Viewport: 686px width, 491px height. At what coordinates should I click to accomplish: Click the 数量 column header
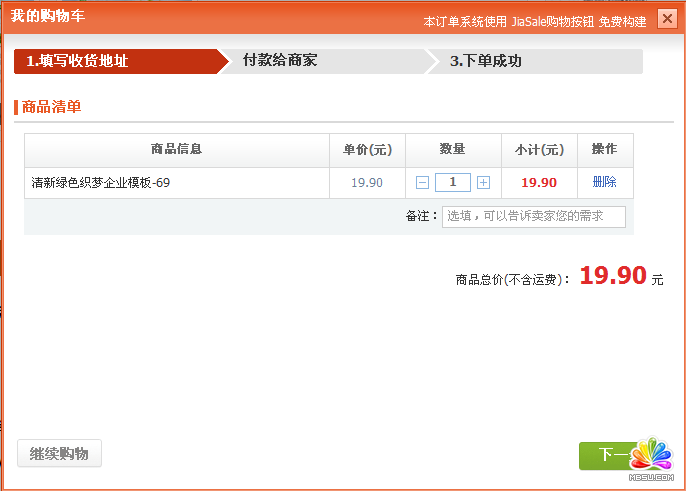[453, 150]
